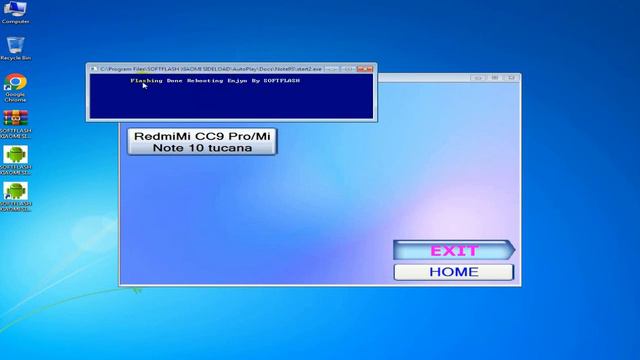640x360 pixels.
Task: Click the start2.exe path in title bar
Action: [211, 69]
